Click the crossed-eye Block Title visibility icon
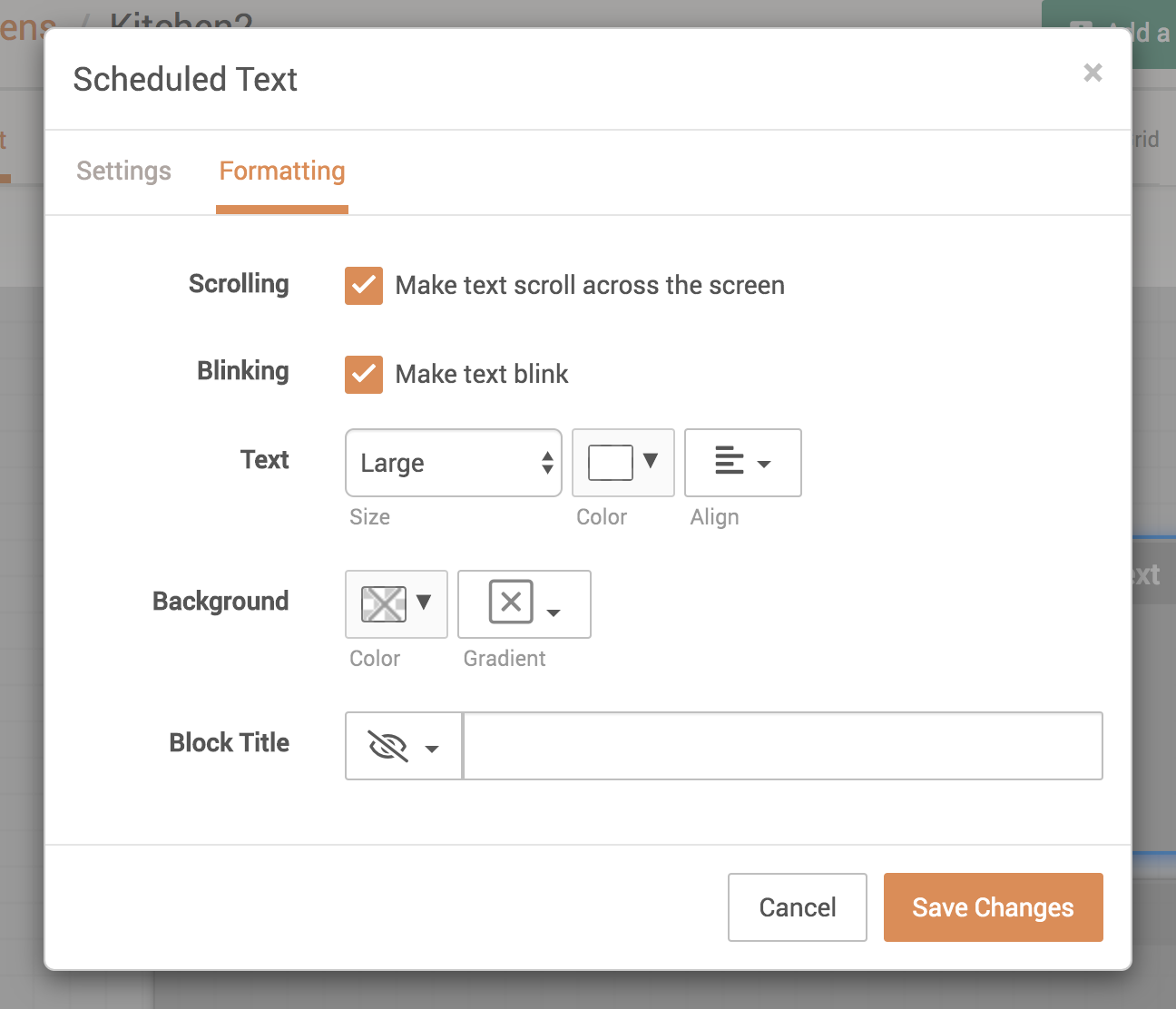This screenshot has width=1176, height=1009. [388, 746]
